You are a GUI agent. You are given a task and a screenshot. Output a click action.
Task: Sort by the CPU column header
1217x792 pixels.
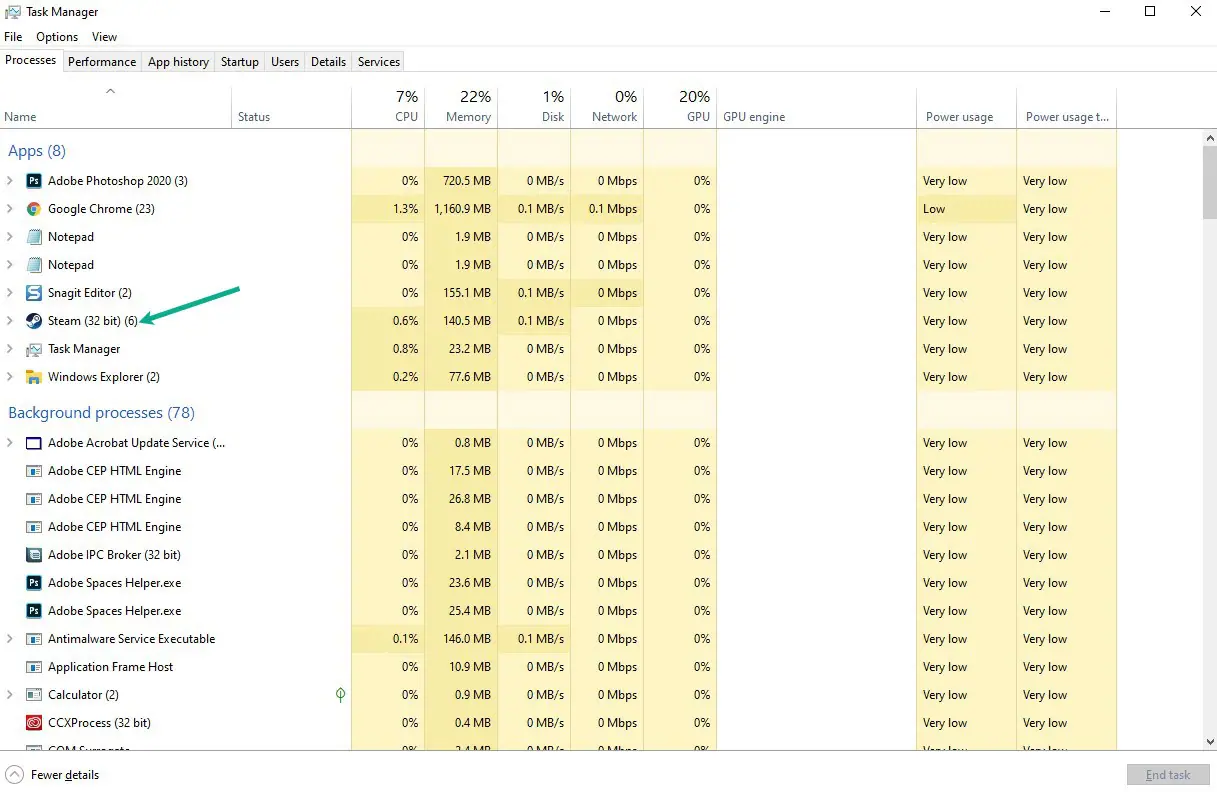(388, 108)
